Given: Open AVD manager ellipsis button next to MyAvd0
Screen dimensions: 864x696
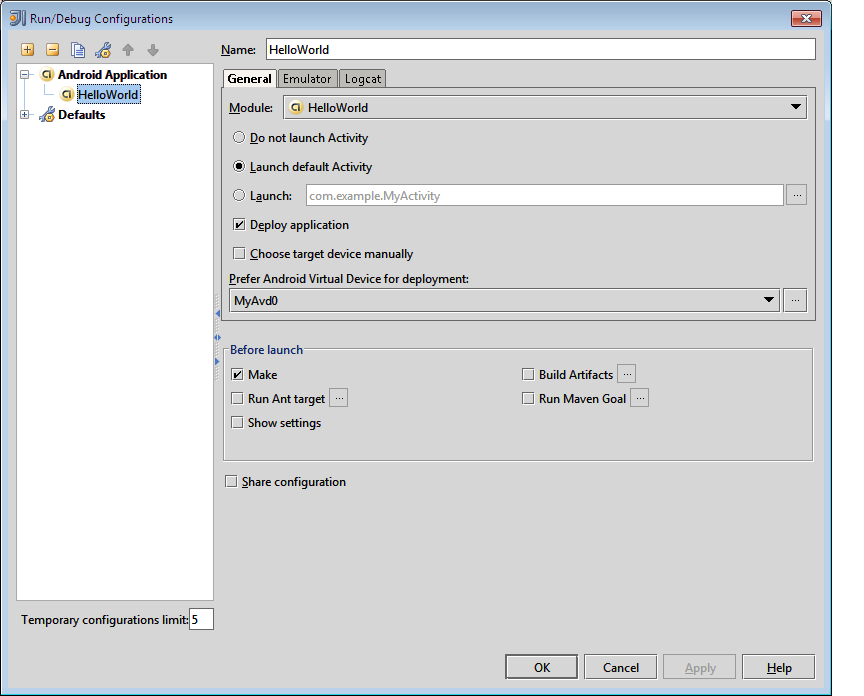Looking at the screenshot, I should [x=795, y=300].
